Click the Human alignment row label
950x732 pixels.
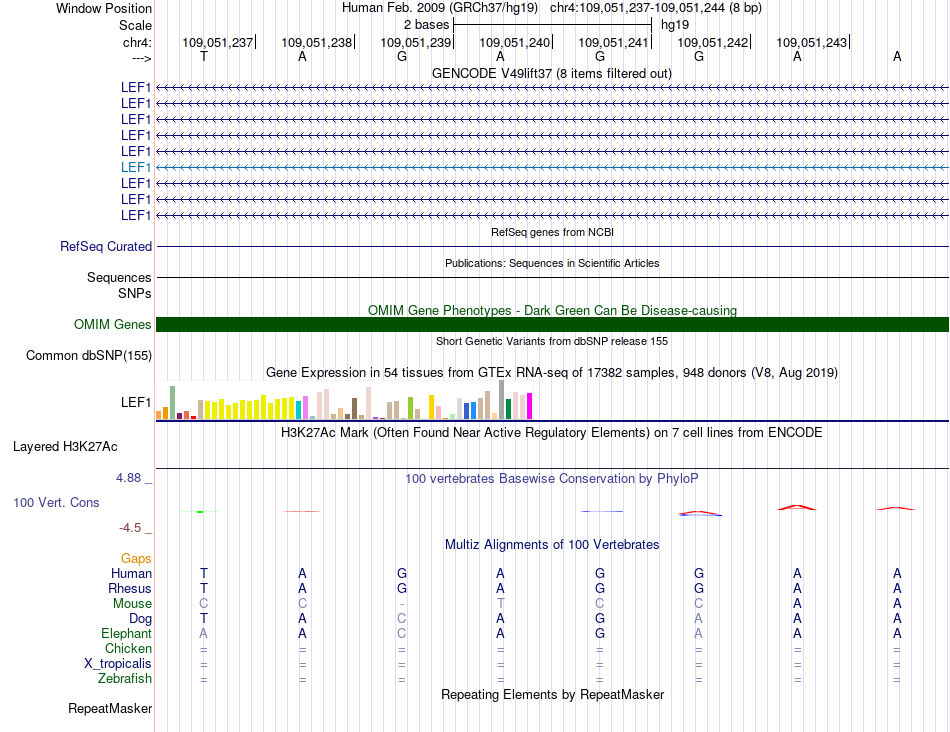pos(131,573)
